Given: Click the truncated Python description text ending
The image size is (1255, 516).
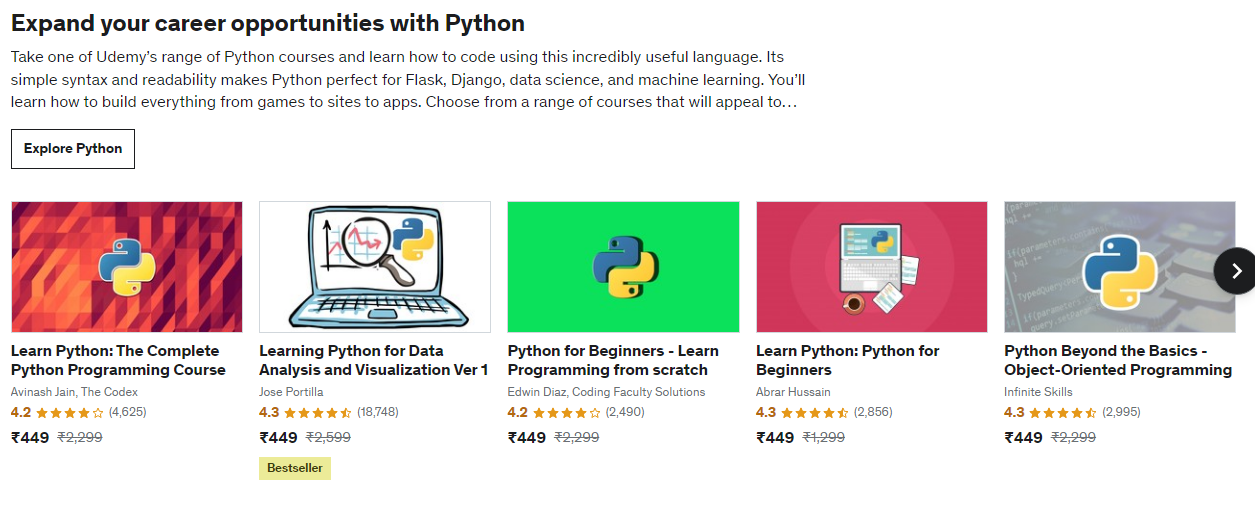Looking at the screenshot, I should (x=404, y=102).
